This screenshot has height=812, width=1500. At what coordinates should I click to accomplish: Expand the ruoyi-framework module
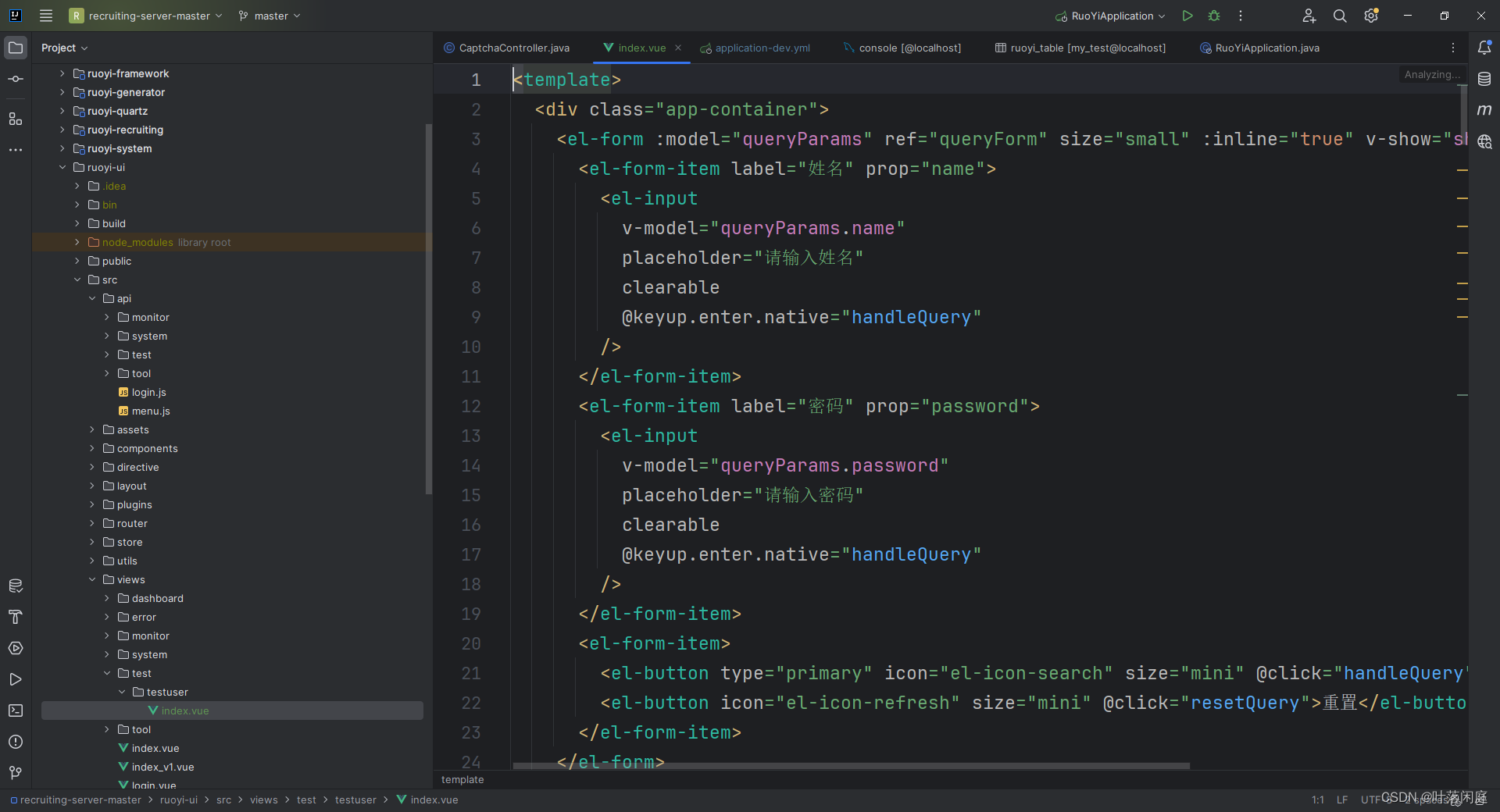coord(62,73)
